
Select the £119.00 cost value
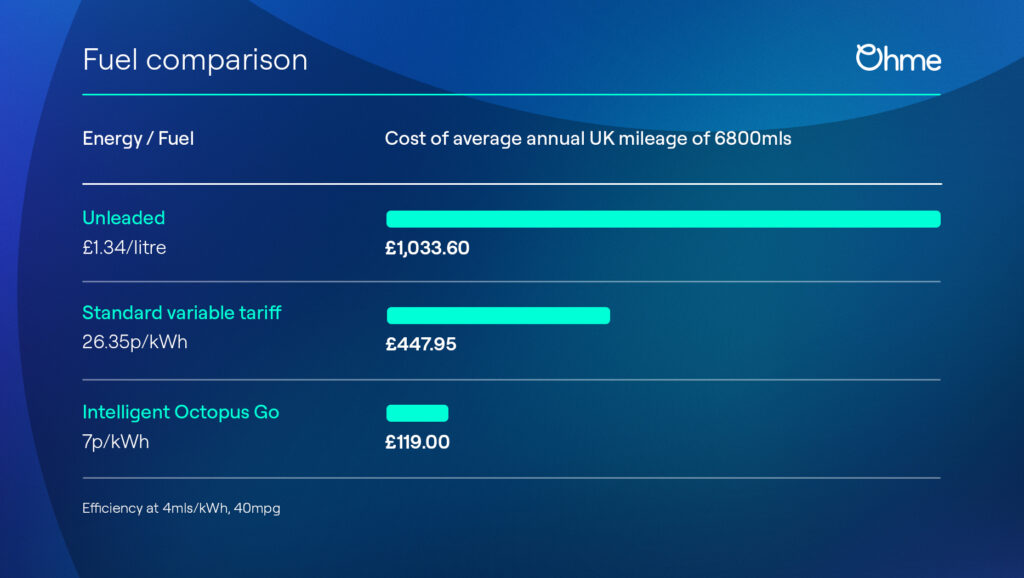tap(417, 442)
